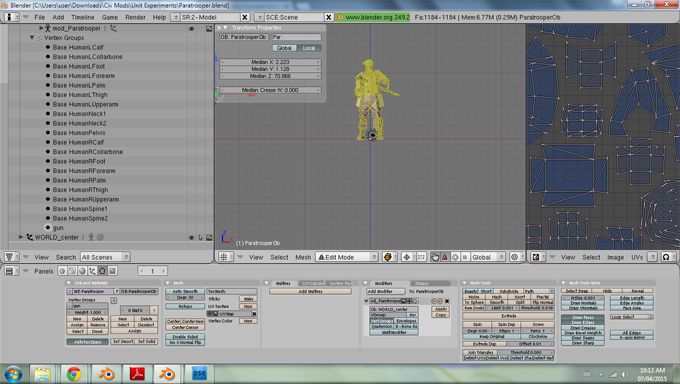
Task: Open the Search menu in Outliner header
Action: (x=66, y=257)
